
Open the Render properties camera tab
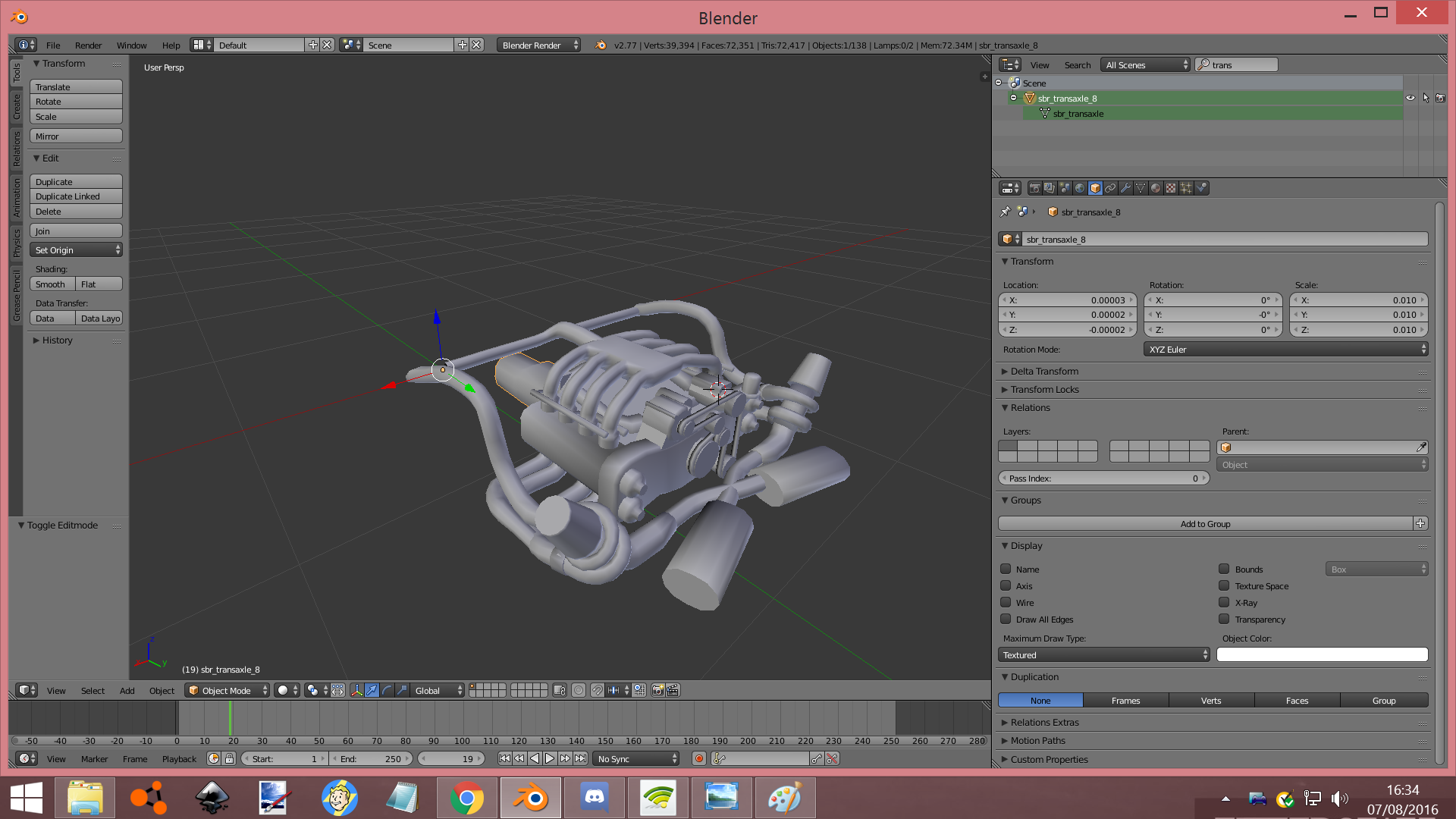[x=1034, y=188]
